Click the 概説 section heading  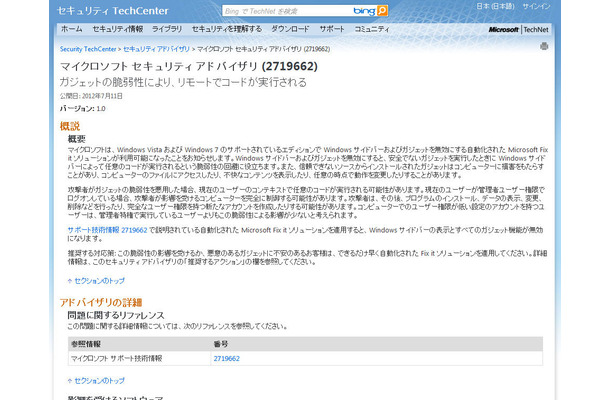[70, 126]
